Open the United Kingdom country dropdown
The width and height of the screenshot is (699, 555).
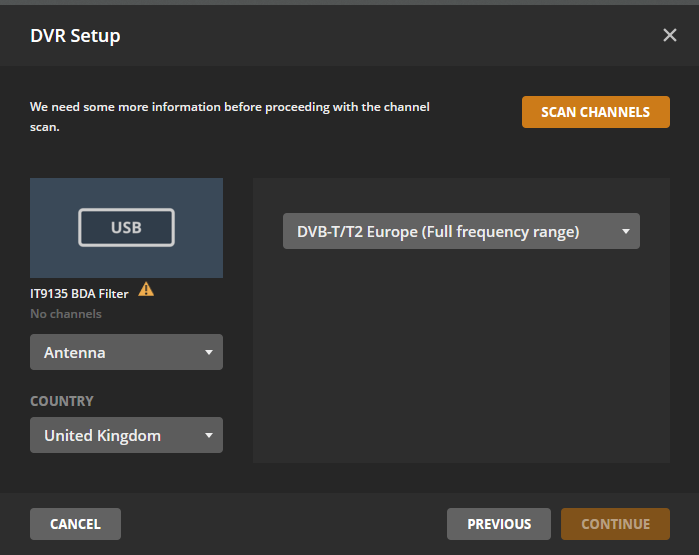126,435
